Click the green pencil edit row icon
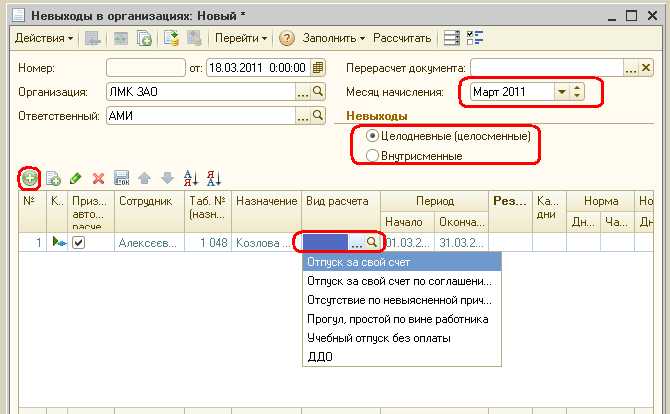This screenshot has width=670, height=414. click(76, 178)
